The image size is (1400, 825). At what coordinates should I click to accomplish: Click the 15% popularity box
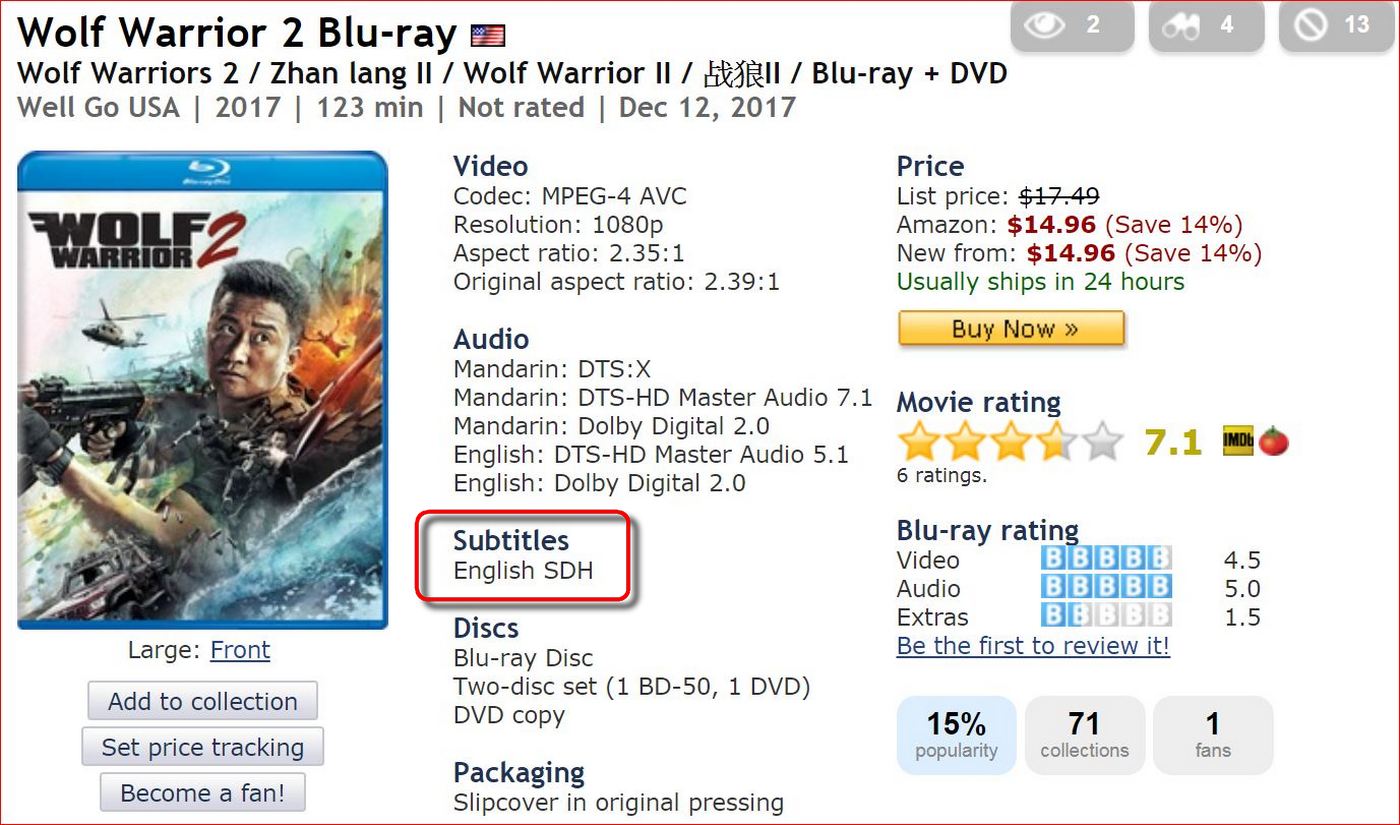956,735
